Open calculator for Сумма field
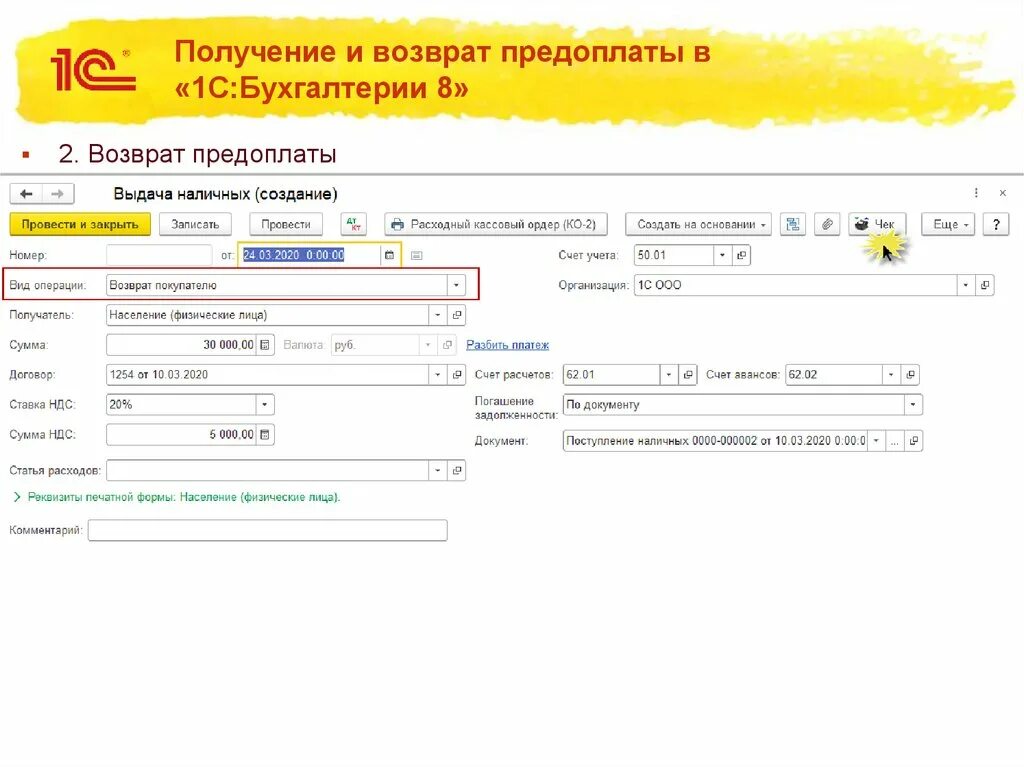This screenshot has width=1024, height=767. (264, 345)
